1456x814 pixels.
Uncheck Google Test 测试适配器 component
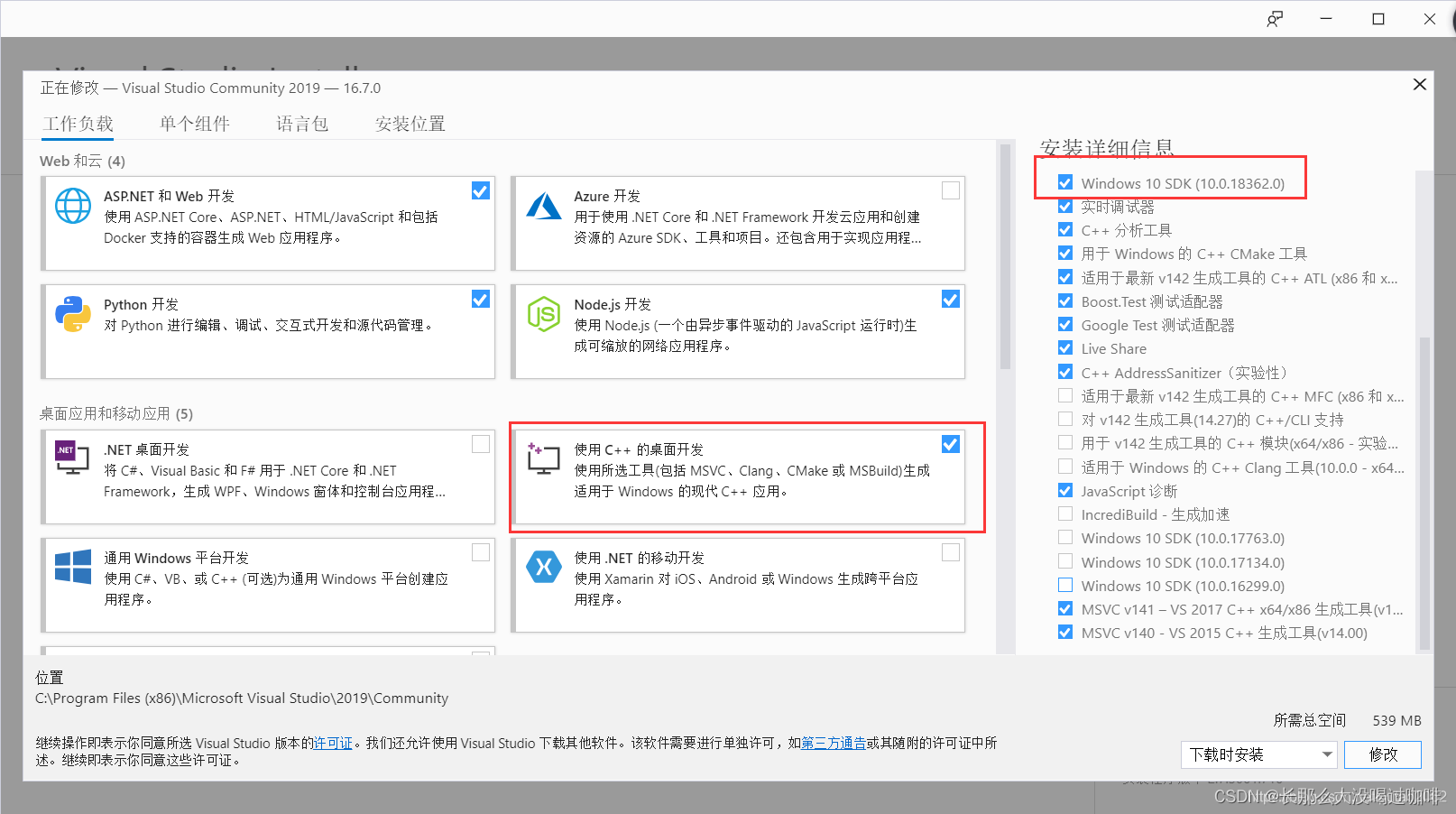[x=1065, y=324]
